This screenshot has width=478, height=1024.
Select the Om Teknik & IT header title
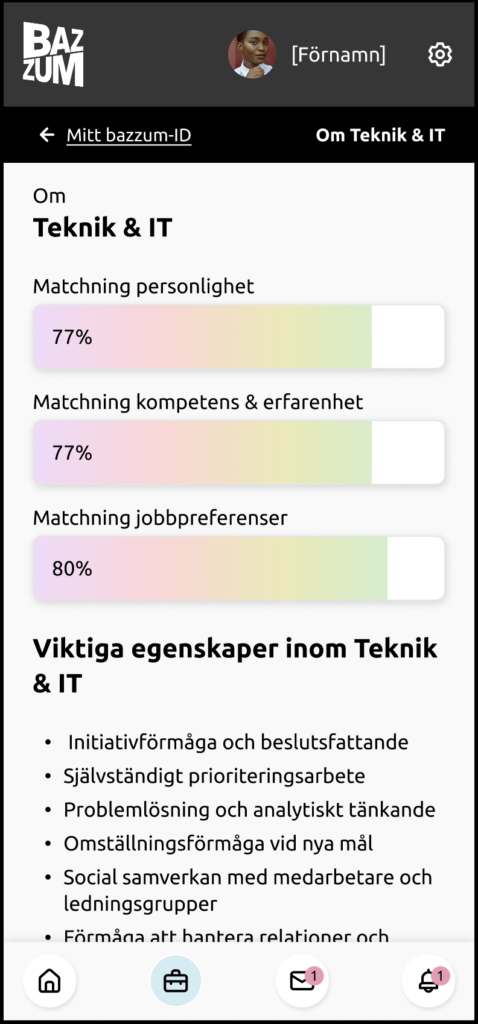pos(380,135)
